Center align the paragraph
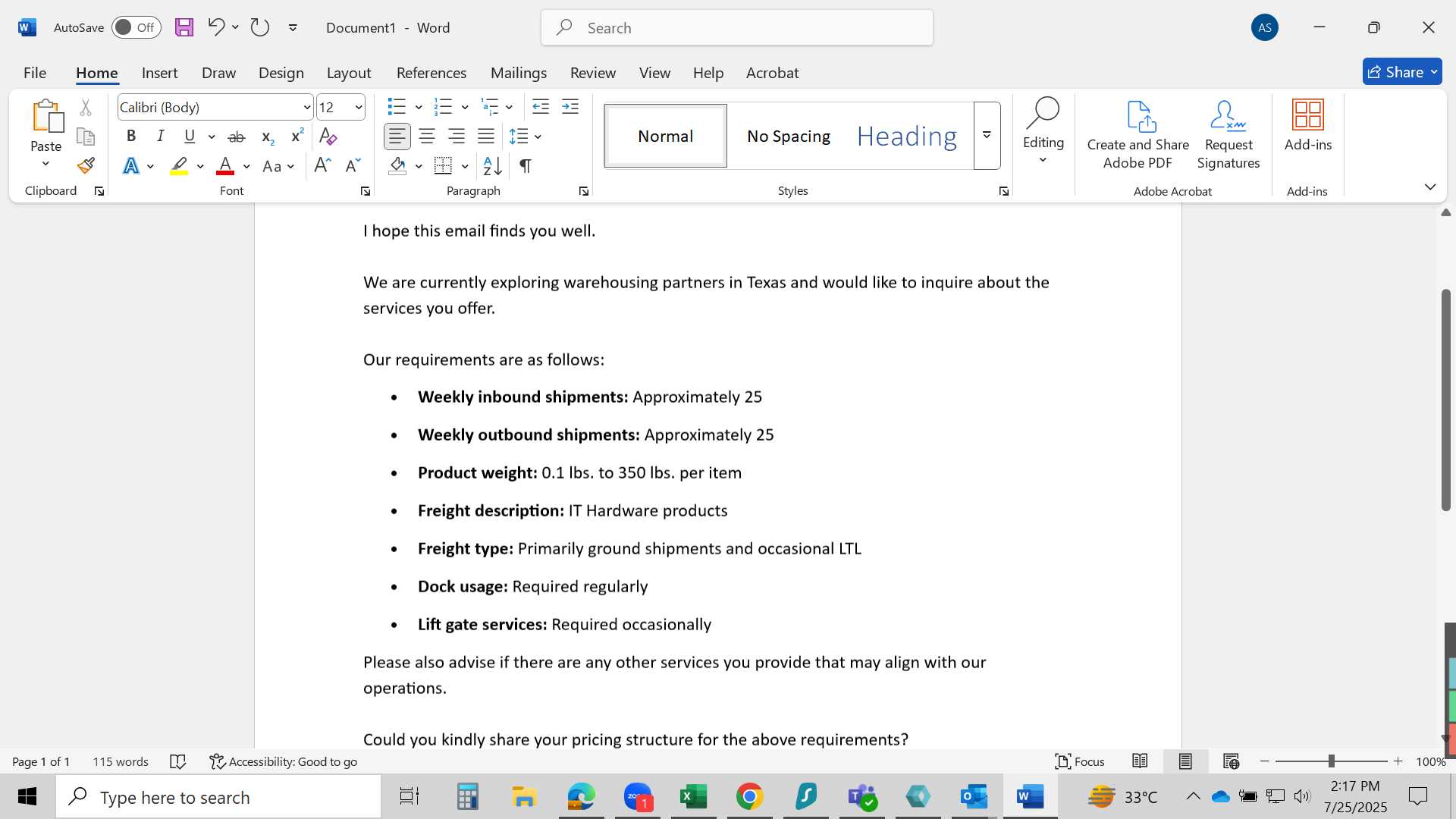The width and height of the screenshot is (1456, 819). 427,136
